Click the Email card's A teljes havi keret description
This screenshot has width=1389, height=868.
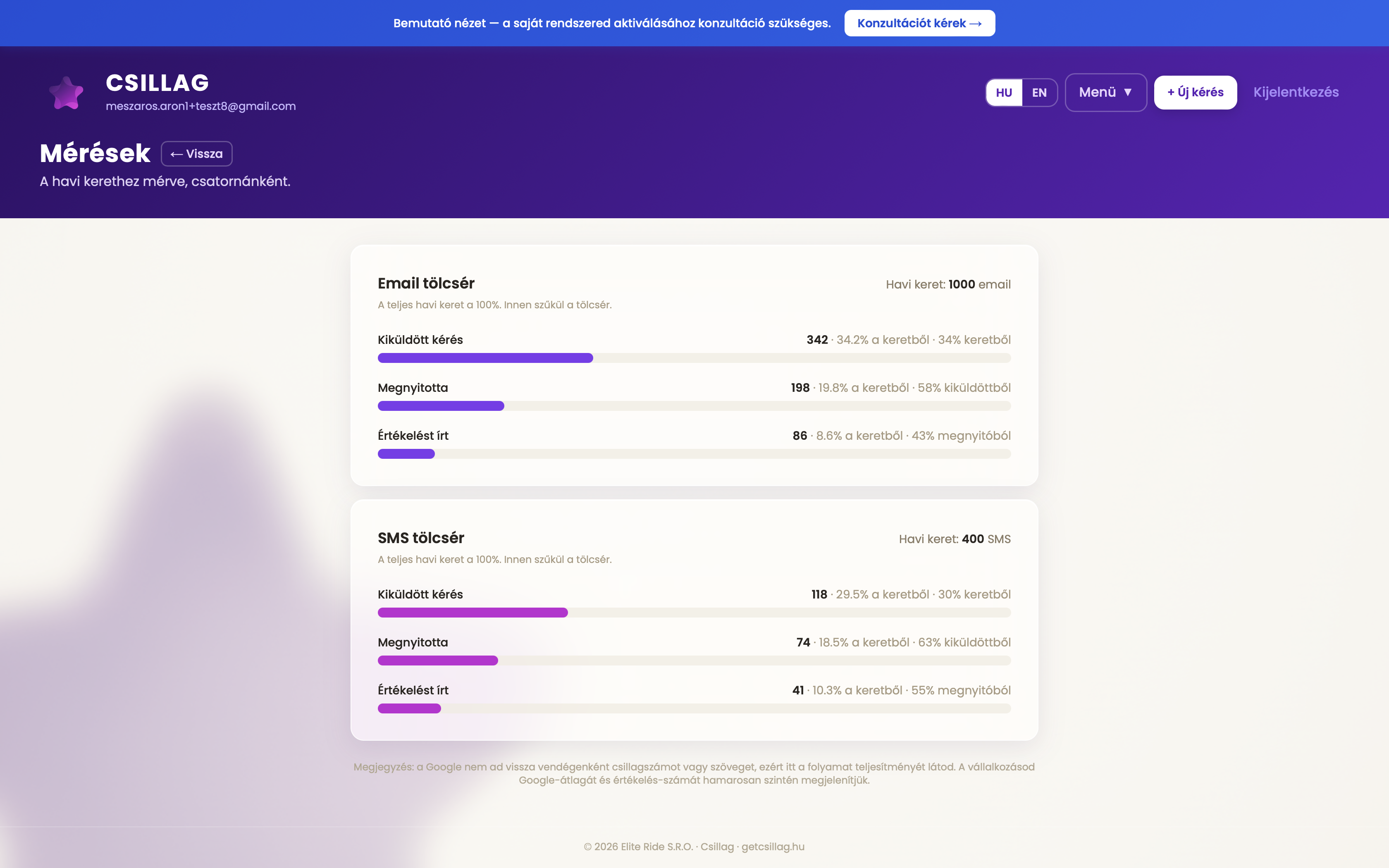(x=495, y=305)
